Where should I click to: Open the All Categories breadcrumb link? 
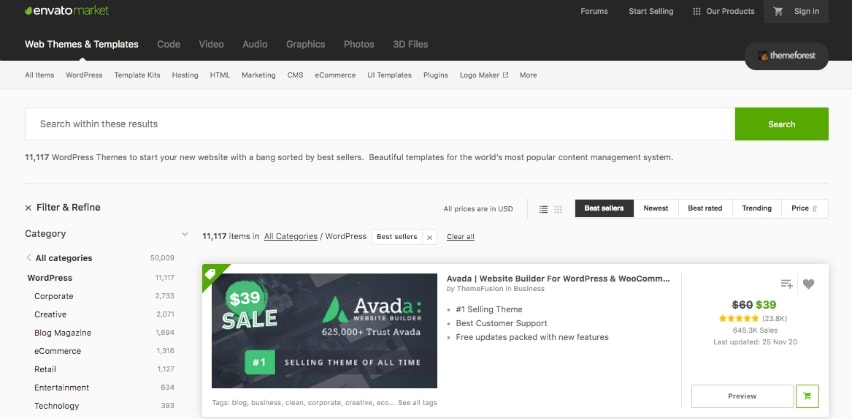291,236
